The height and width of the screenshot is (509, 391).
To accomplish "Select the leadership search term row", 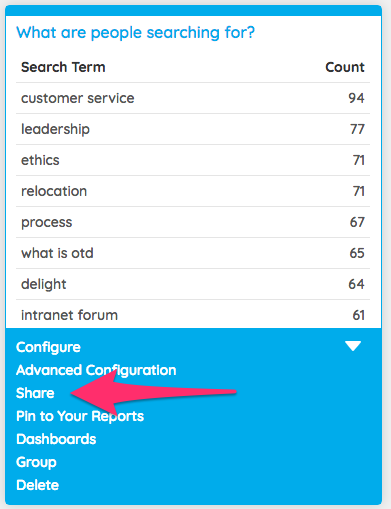I will click(193, 129).
